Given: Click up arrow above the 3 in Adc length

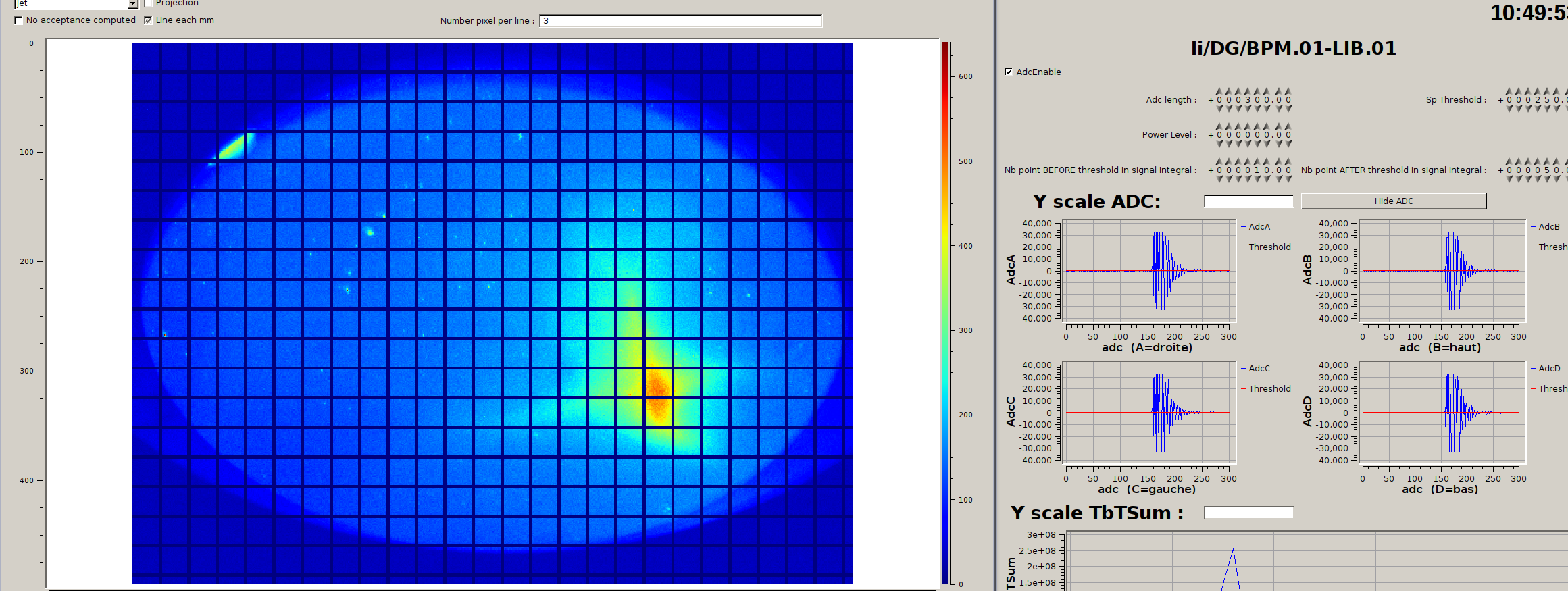Looking at the screenshot, I should pos(1248,91).
